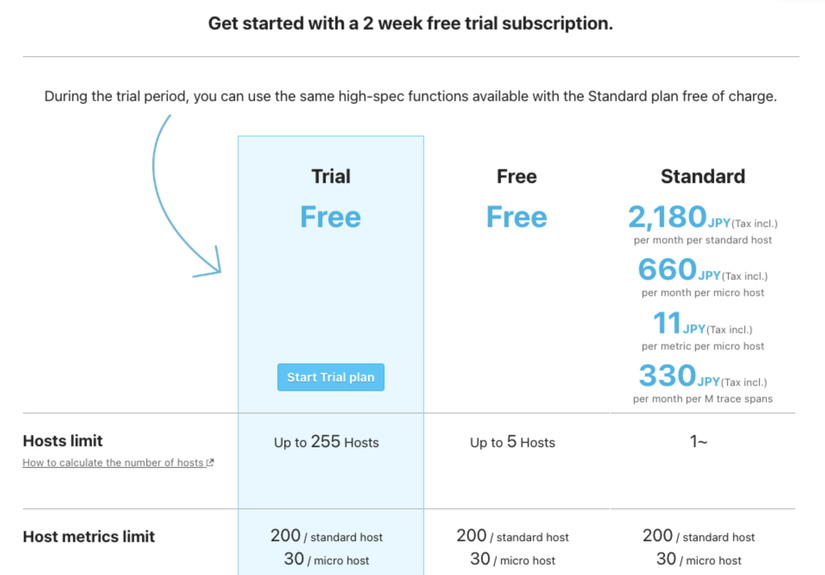Screen dimensions: 825x575
Task: Click 200 / standard host in Trial column
Action: [326, 536]
